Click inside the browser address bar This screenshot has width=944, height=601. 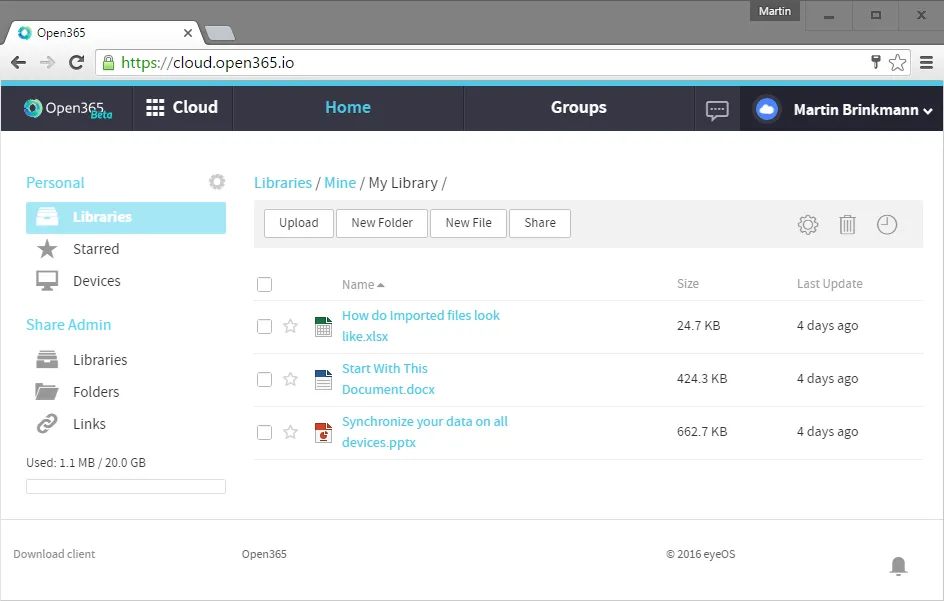pyautogui.click(x=400, y=61)
